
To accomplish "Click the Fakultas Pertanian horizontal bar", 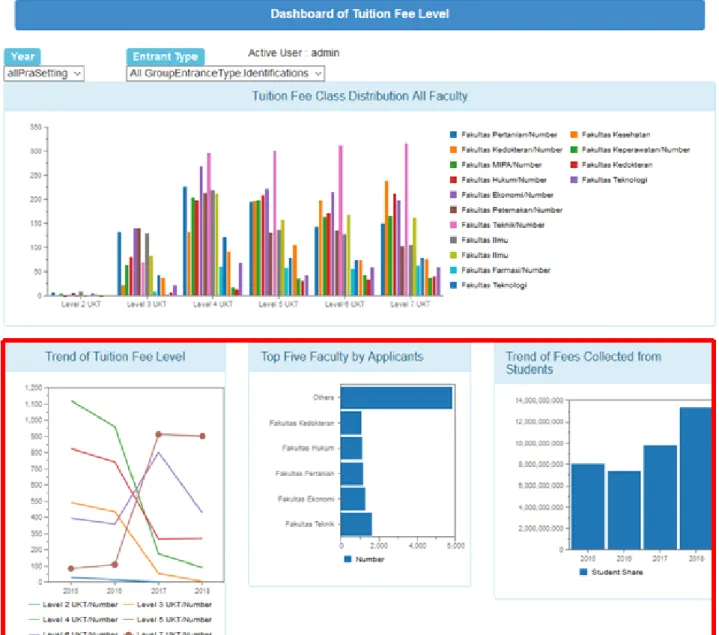I will tap(352, 474).
